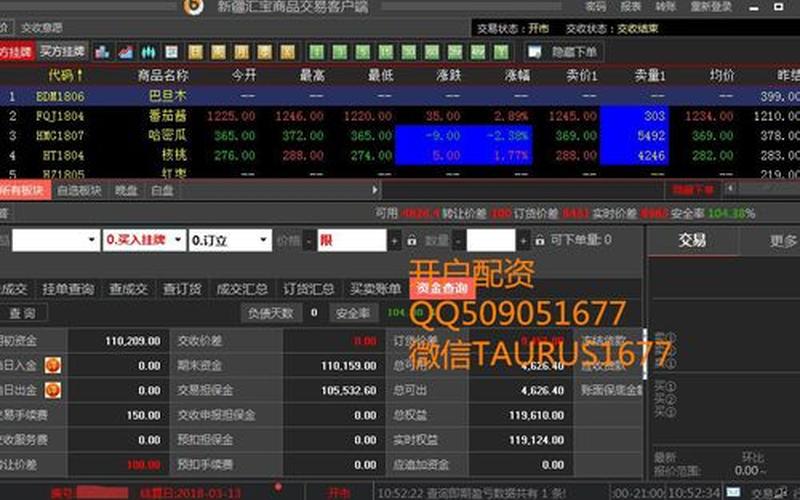The height and width of the screenshot is (500, 800).
Task: Select the BDM1806 巴旦木 row
Action: (400, 96)
